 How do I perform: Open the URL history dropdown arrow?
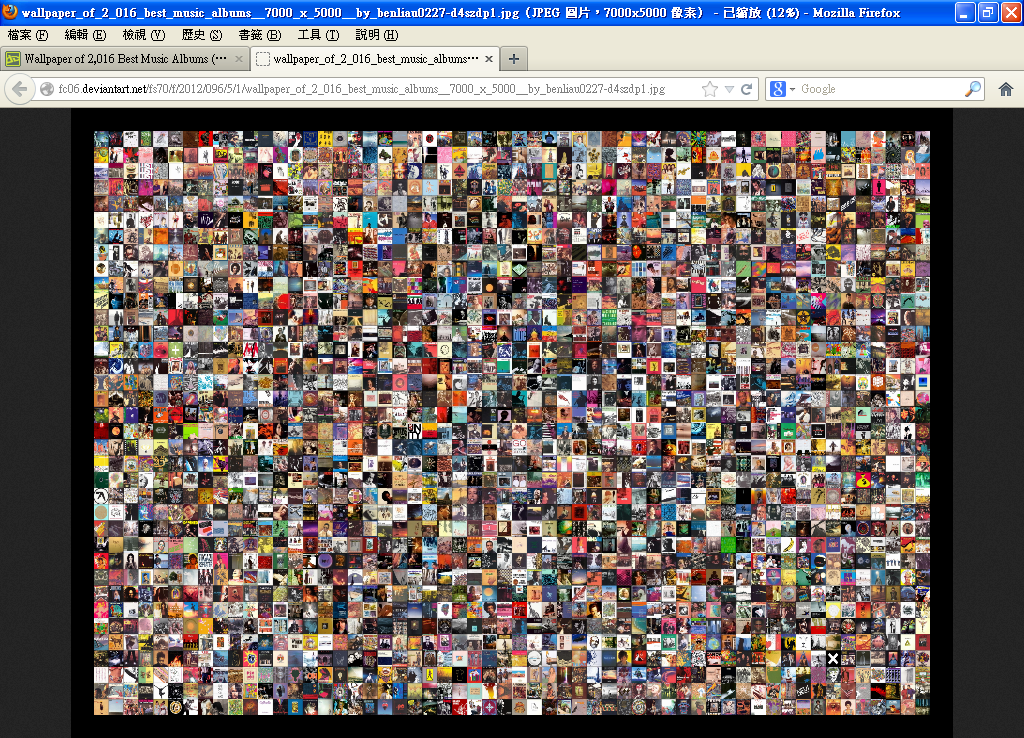click(729, 89)
